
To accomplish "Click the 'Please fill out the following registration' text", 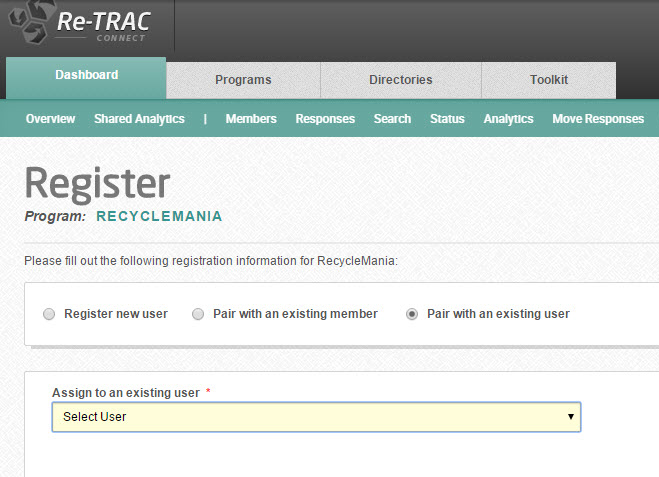I will point(211,261).
